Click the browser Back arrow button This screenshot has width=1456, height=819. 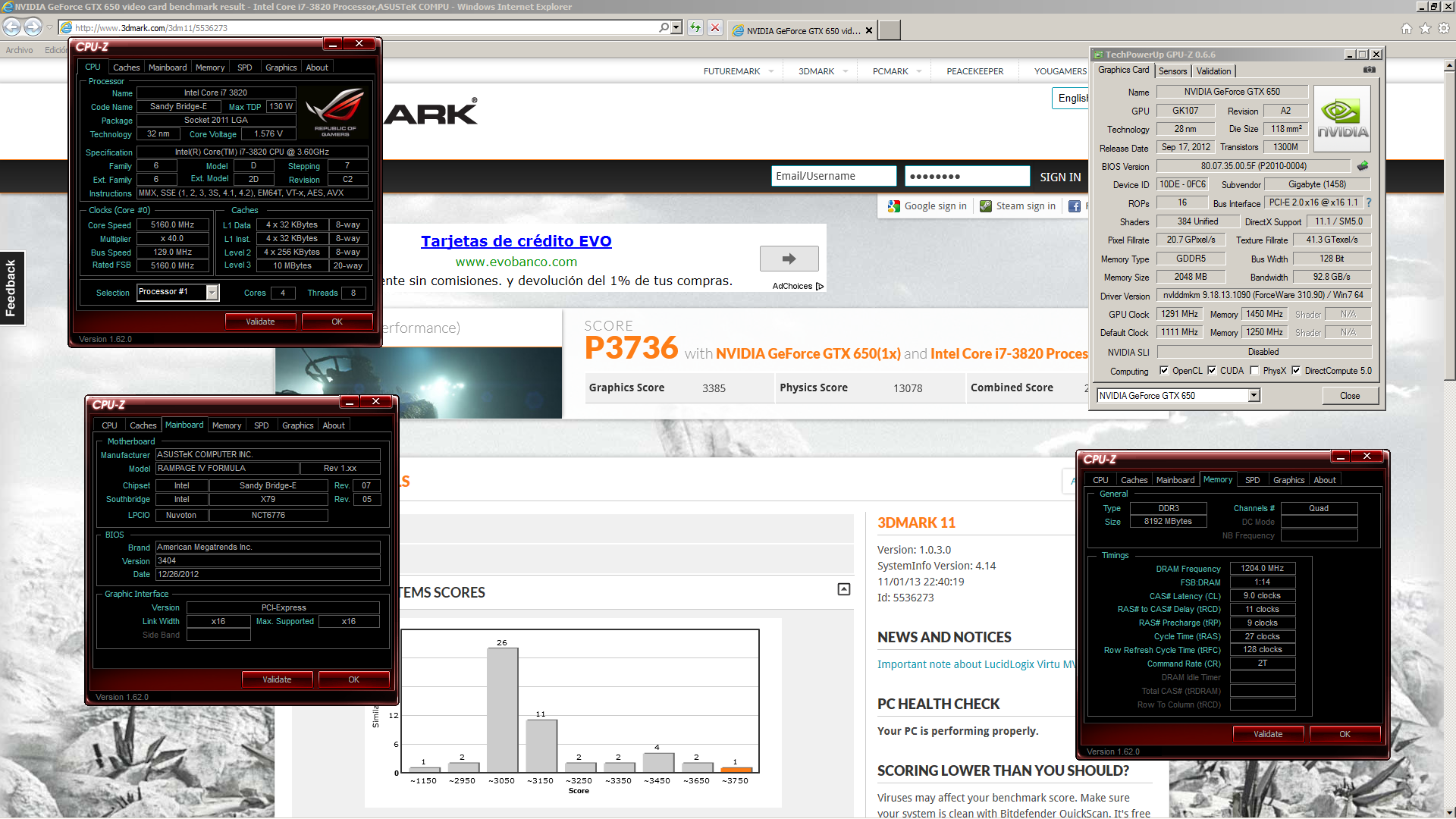point(11,27)
